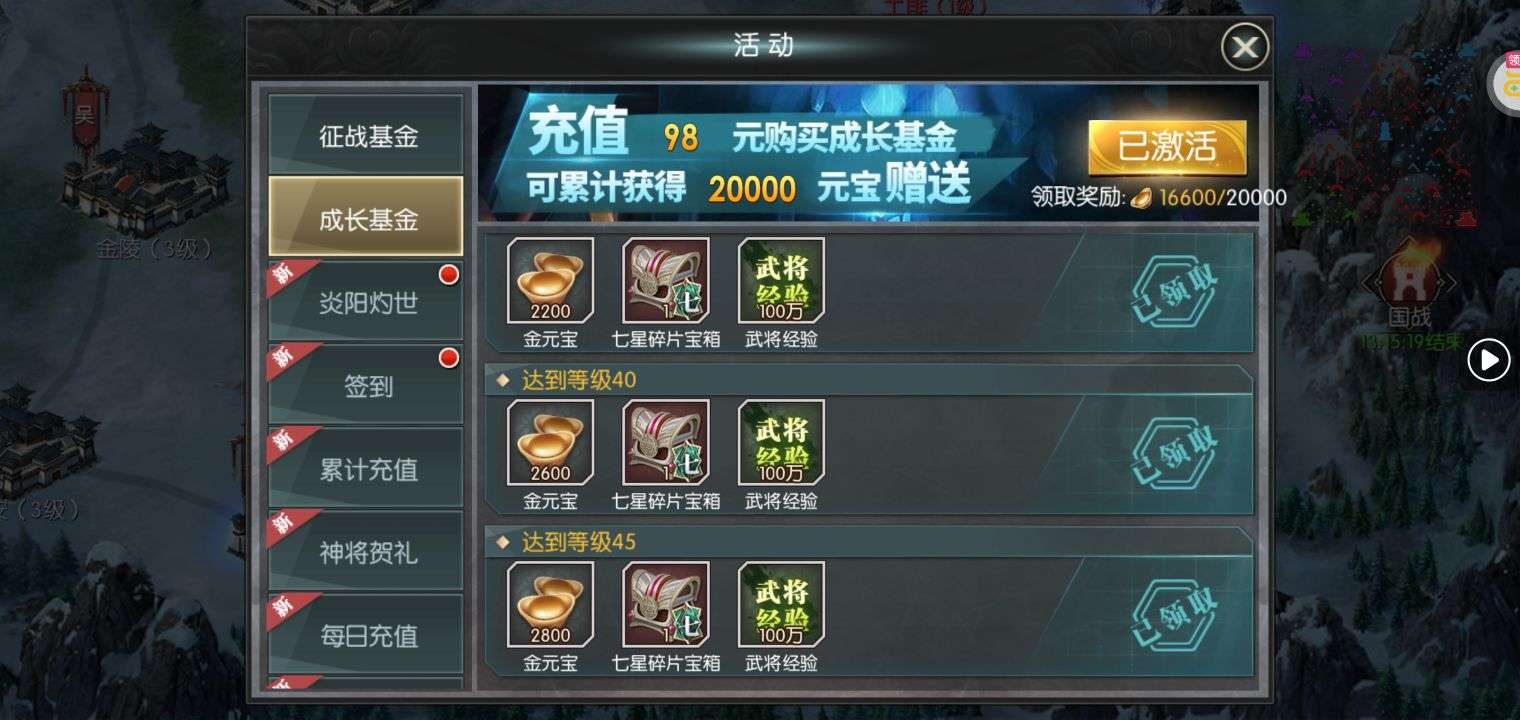Close the 活动 dialog window
The image size is (1520, 720).
[1245, 47]
